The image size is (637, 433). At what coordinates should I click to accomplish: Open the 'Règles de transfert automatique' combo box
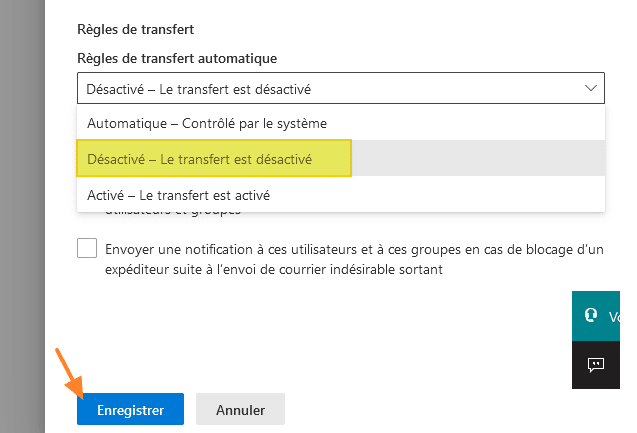(340, 89)
